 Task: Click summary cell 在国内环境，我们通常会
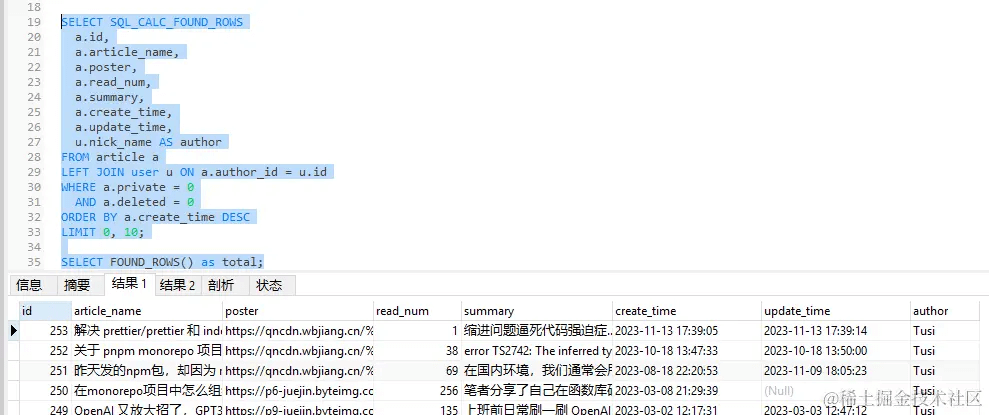(x=537, y=371)
